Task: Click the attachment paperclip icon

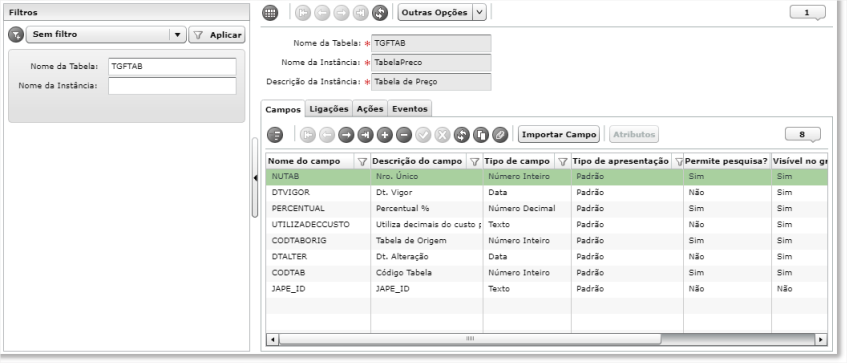Action: pyautogui.click(x=500, y=135)
